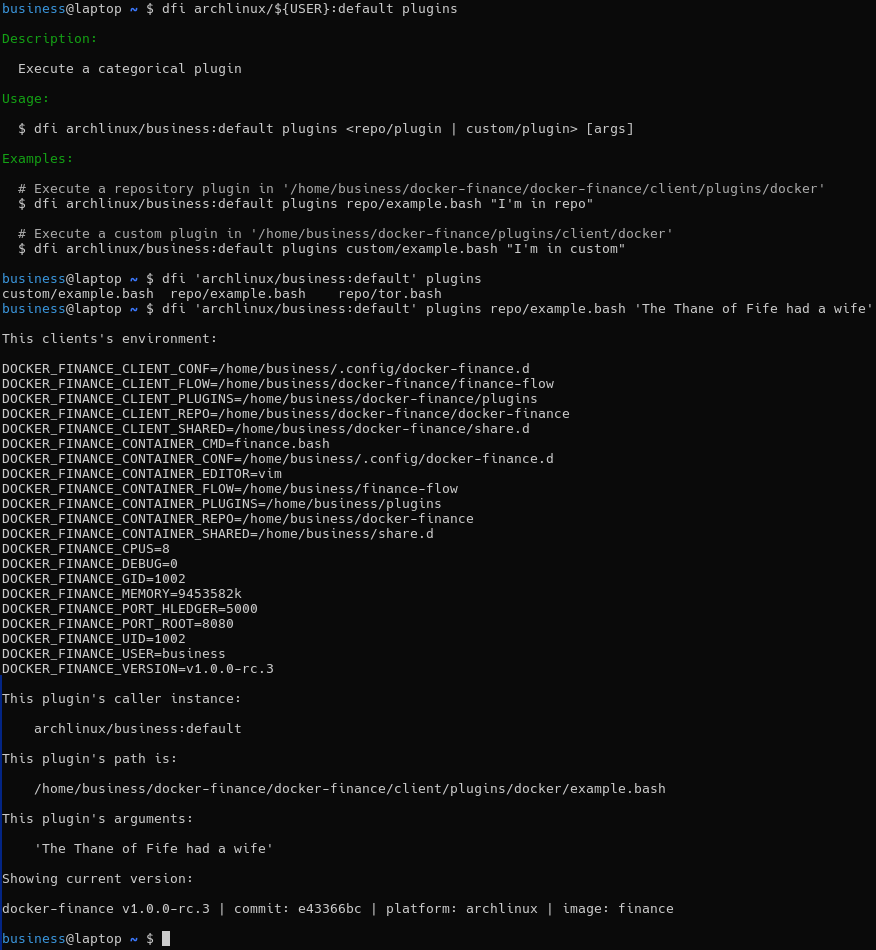876x950 pixels.
Task: Click "Showing current version:" text
Action: [x=98, y=879]
